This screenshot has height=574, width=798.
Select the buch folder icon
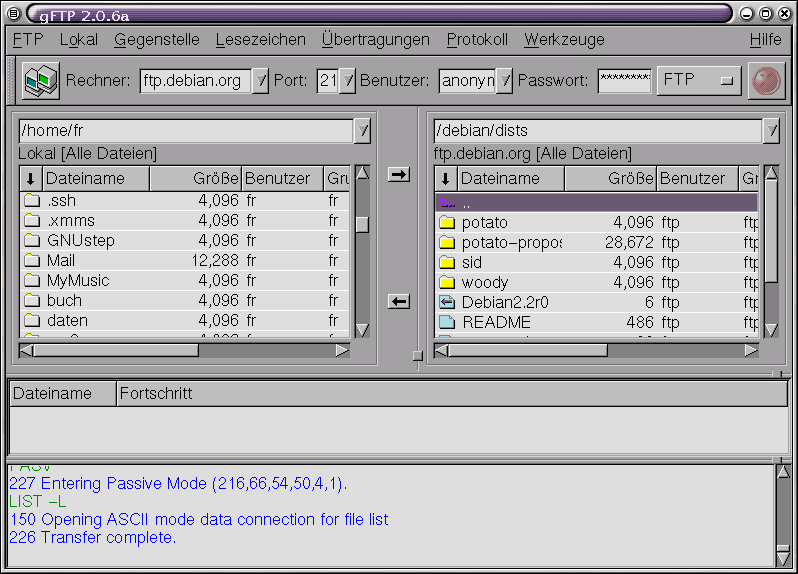point(32,300)
